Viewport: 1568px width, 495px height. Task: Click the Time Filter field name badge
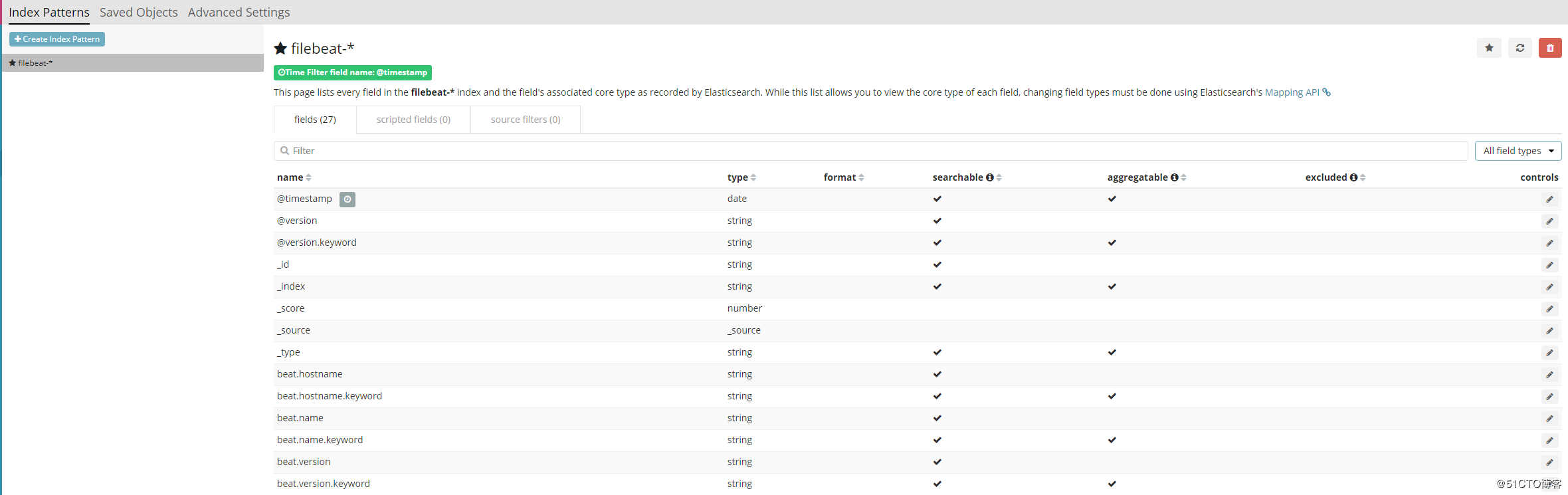(x=353, y=72)
